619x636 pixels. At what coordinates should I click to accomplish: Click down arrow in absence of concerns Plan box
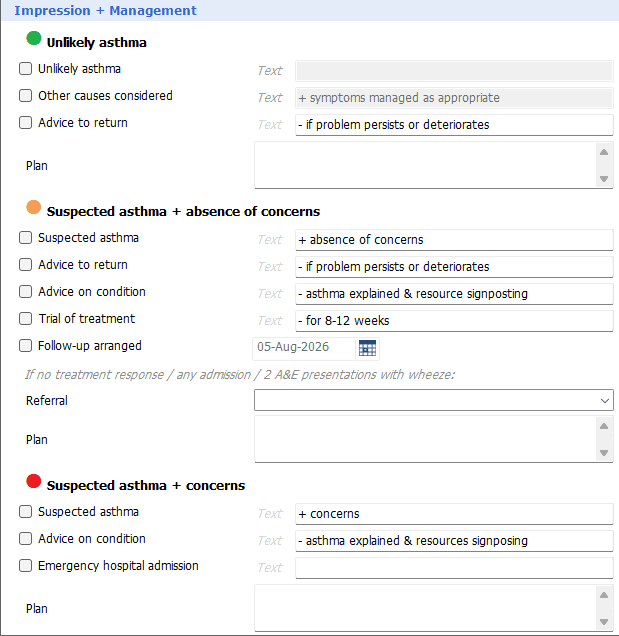[604, 453]
